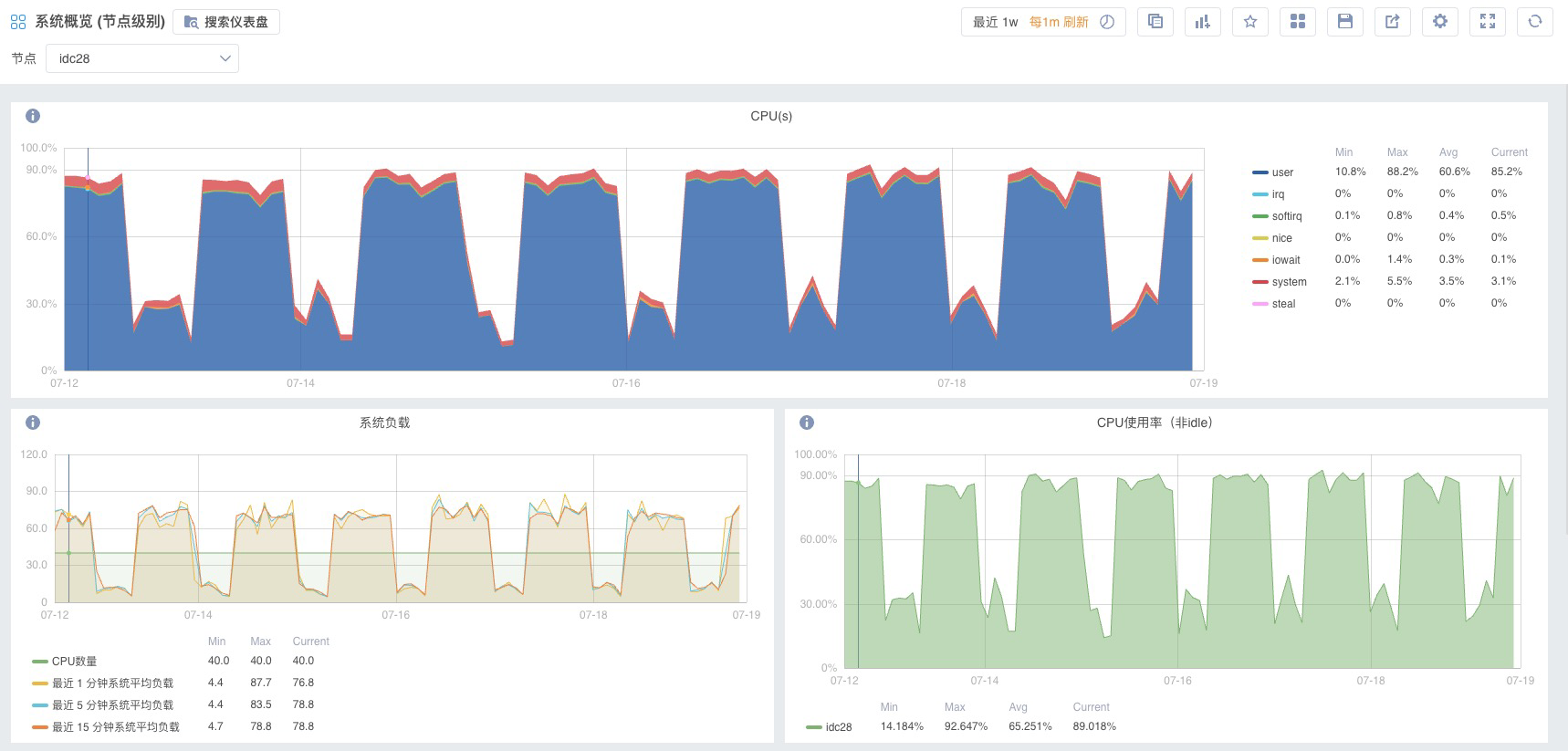Open the 最近 1w time range picker
This screenshot has height=751, width=1568.
995,22
